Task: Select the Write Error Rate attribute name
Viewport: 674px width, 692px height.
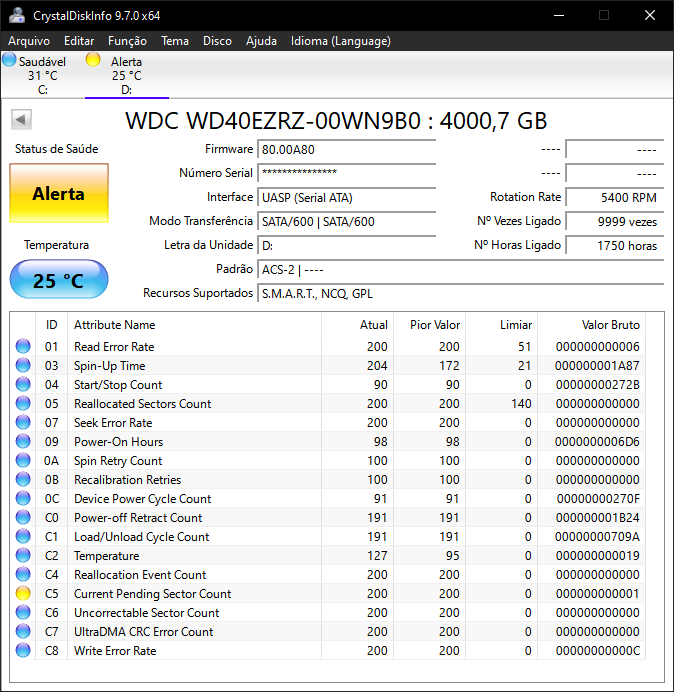Action: pos(115,651)
